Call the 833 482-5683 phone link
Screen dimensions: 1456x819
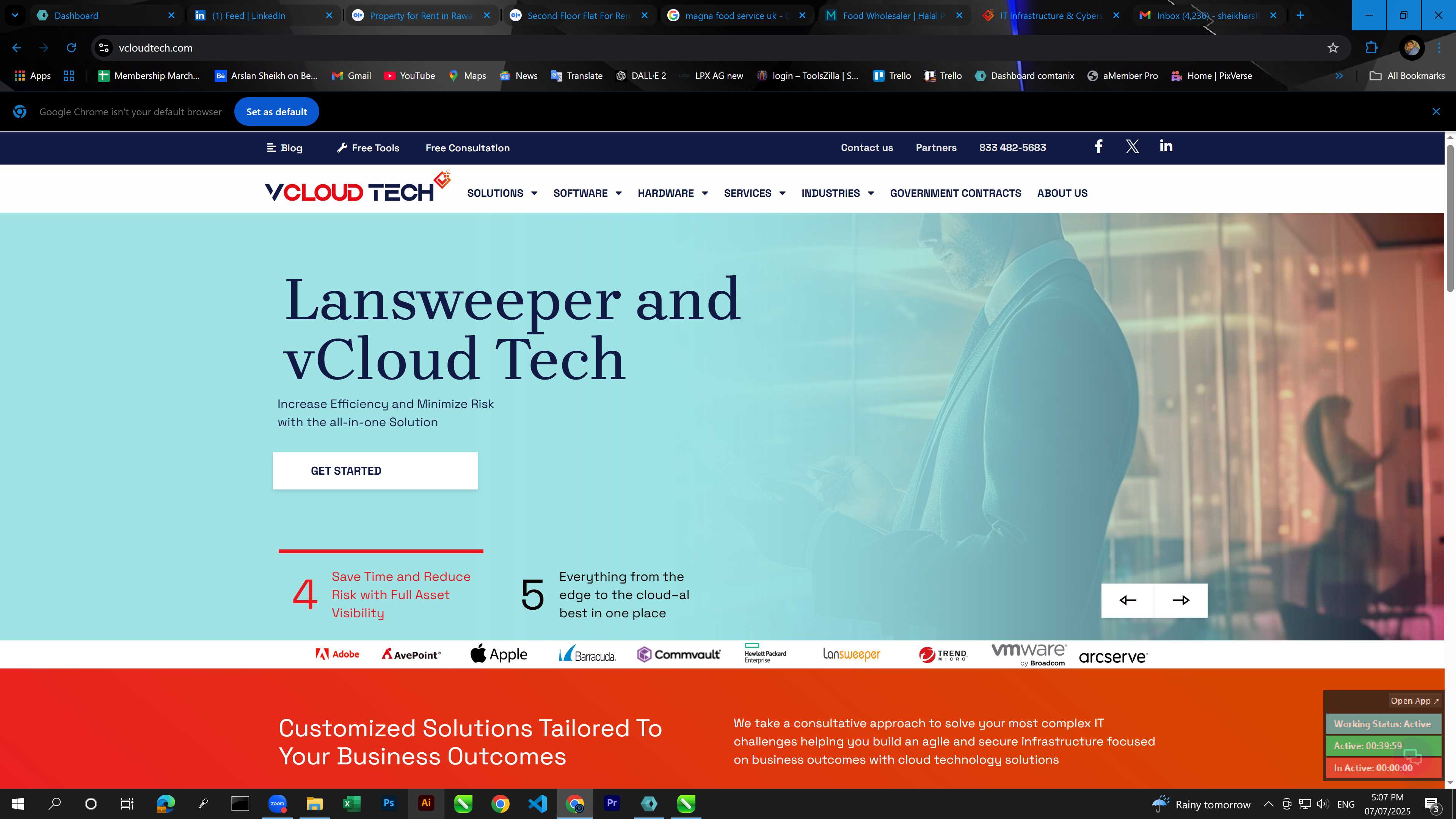[x=1012, y=147]
